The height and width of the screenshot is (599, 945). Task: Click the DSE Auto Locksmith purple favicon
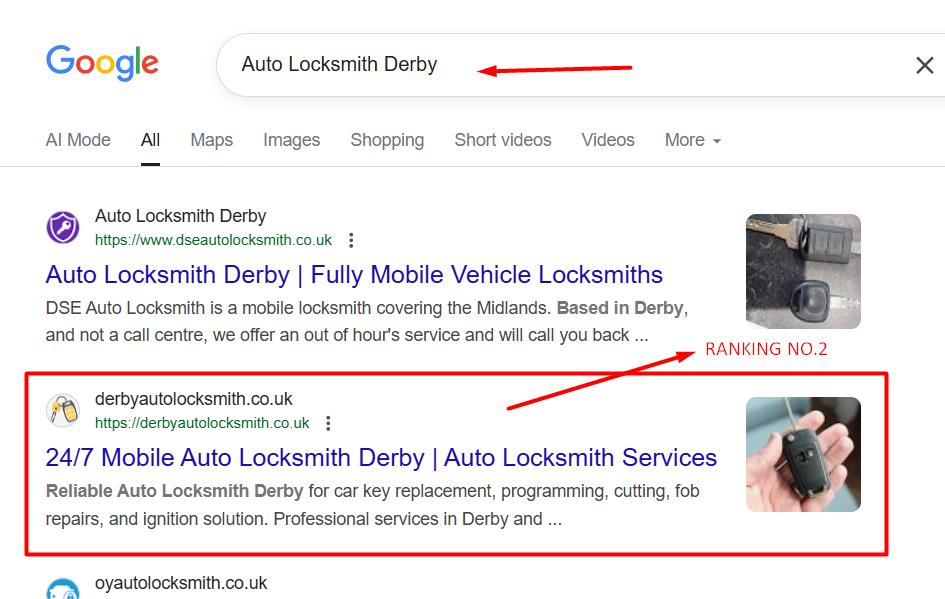(63, 228)
